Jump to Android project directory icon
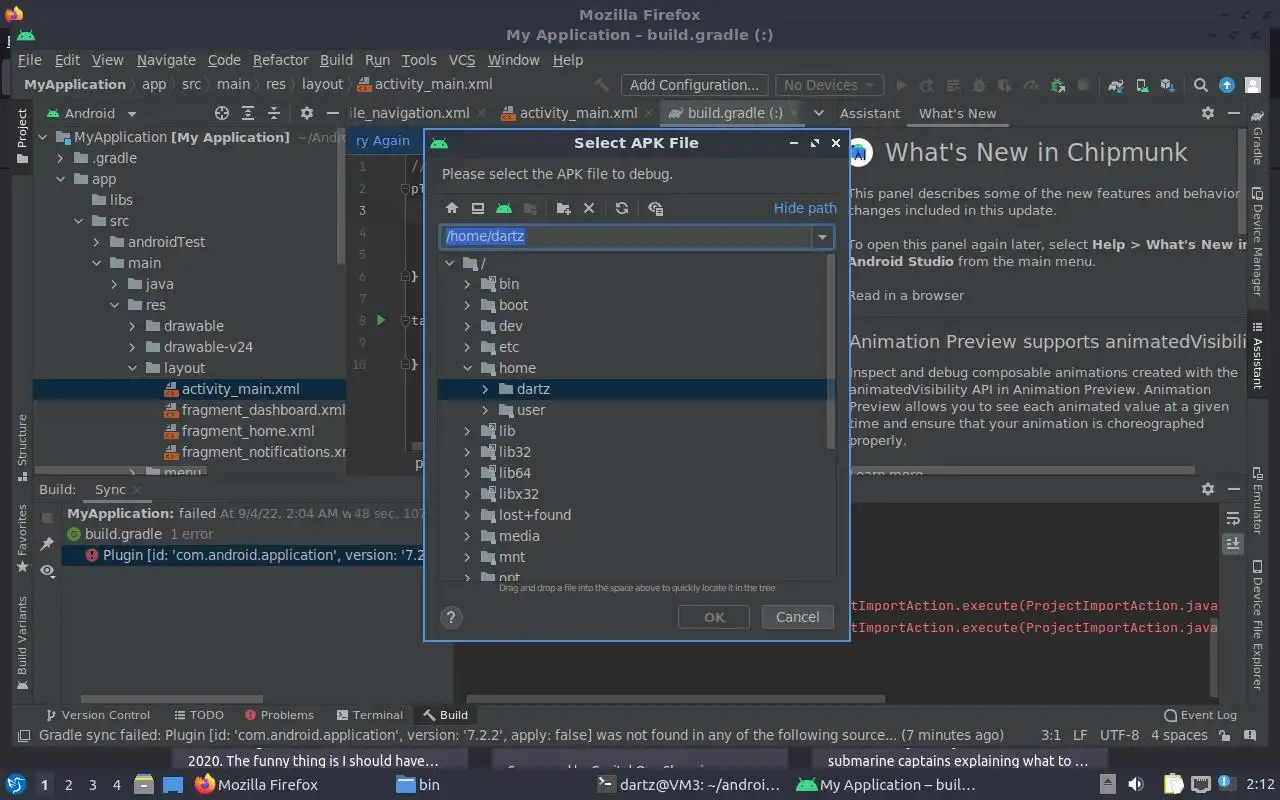The height and width of the screenshot is (800, 1280). [504, 208]
